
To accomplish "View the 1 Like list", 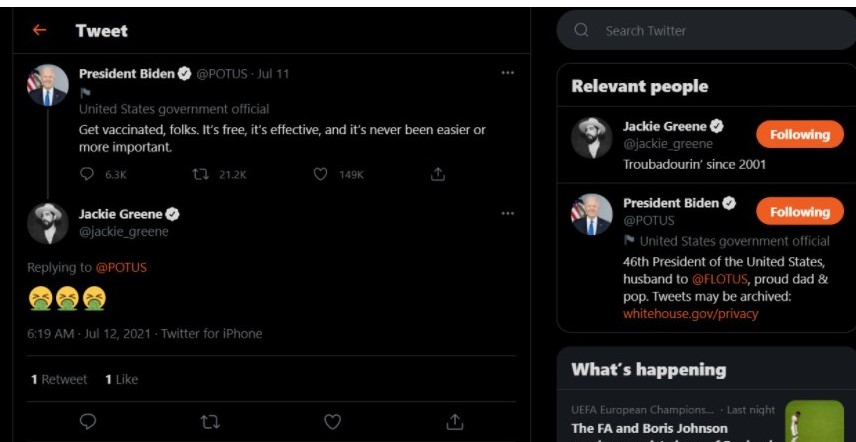I will 121,380.
